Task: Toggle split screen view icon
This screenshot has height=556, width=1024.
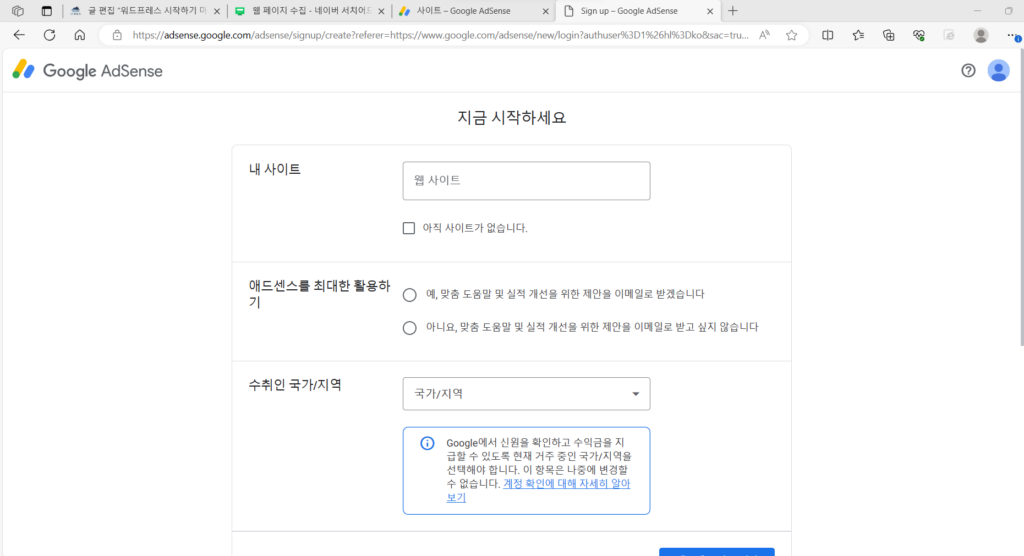Action: [x=827, y=35]
